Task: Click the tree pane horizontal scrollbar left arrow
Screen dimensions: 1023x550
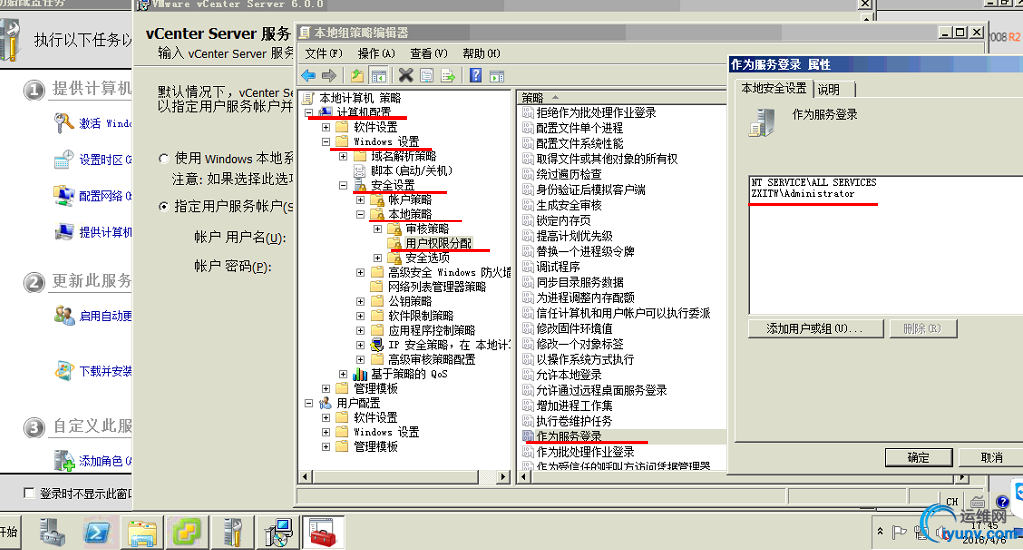Action: point(305,477)
